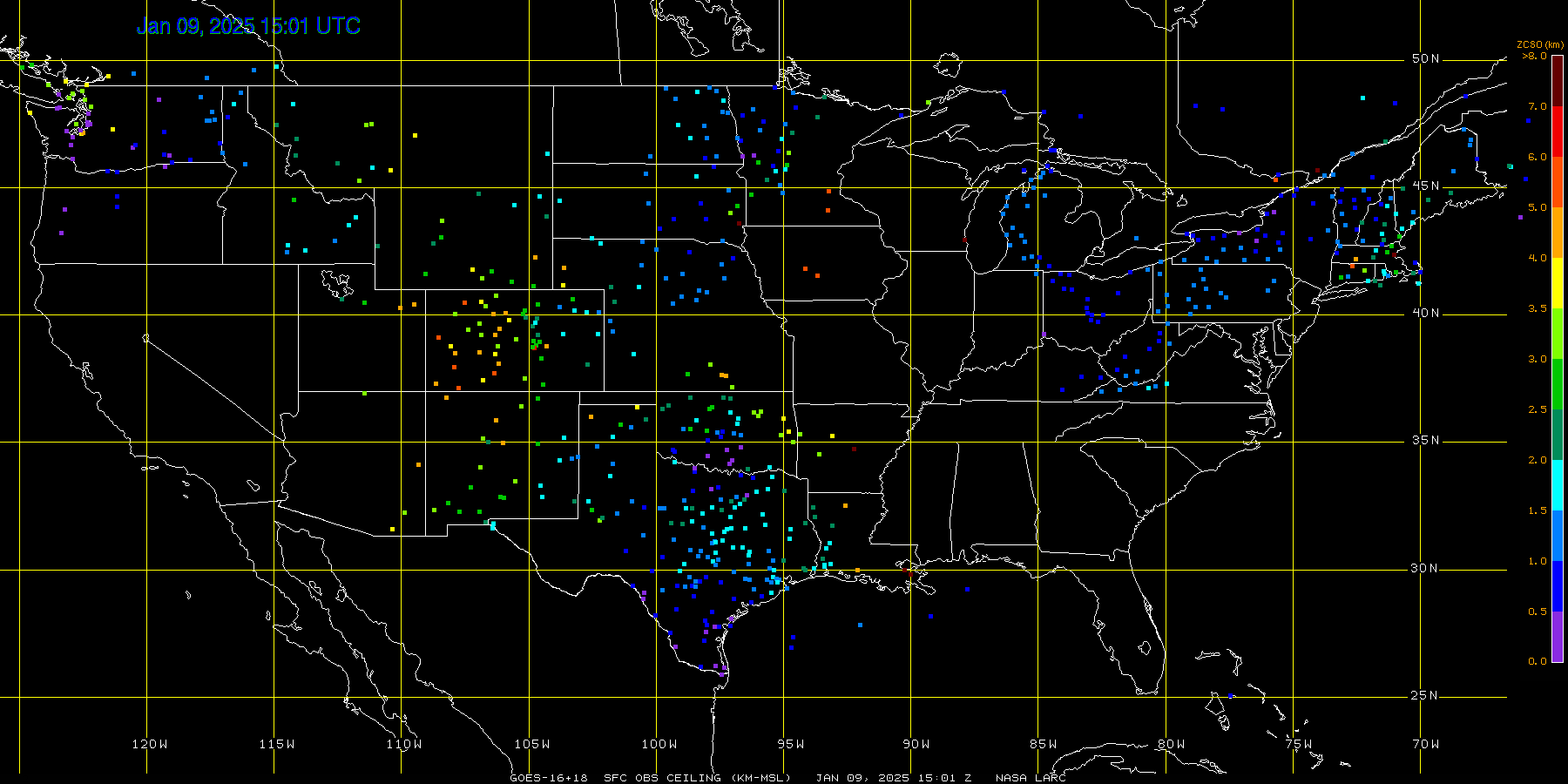Viewport: 1568px width, 784px height.
Task: Click the '2.5' colorbar value
Action: click(1538, 409)
